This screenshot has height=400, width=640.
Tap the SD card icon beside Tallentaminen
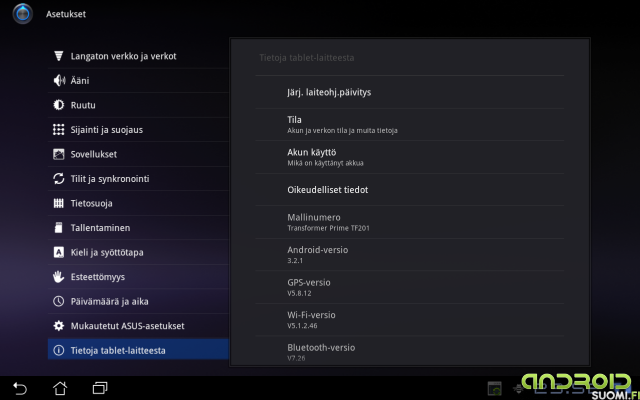tap(58, 228)
